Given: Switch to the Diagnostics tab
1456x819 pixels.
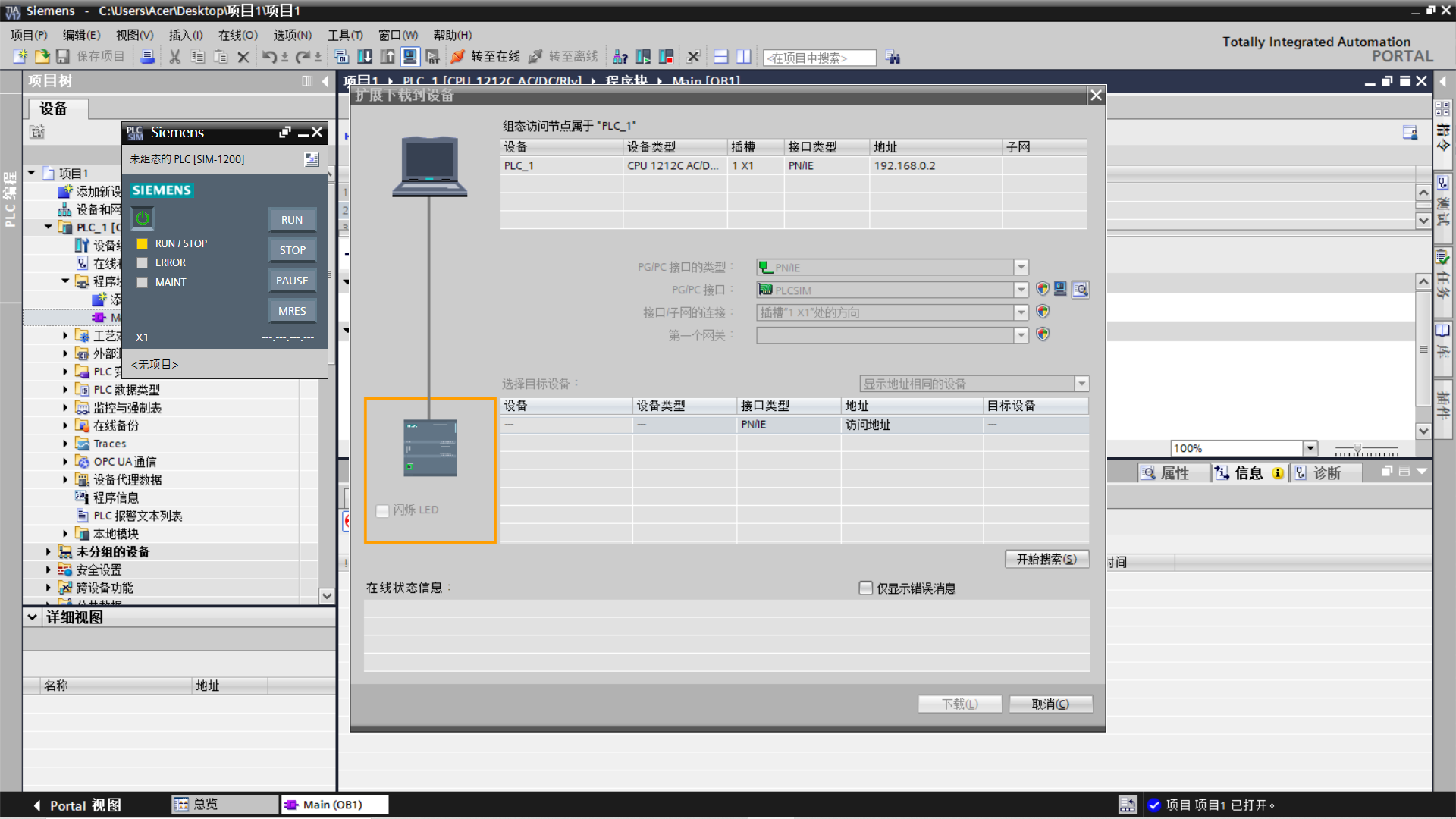Looking at the screenshot, I should [x=1326, y=473].
